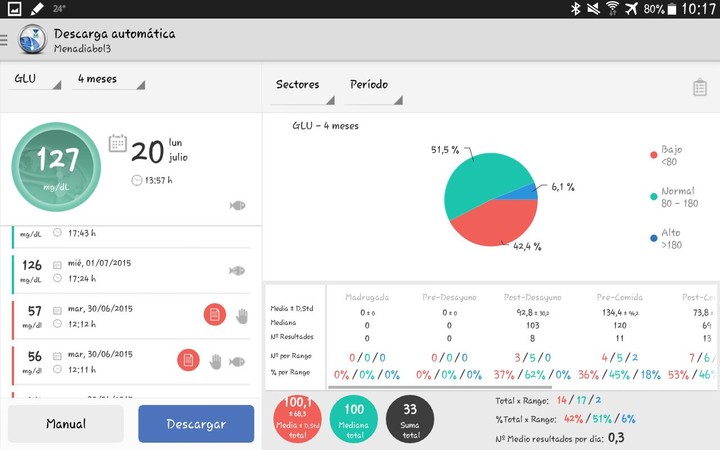Viewport: 720px width, 450px height.
Task: Open red note icon on 57 reading
Action: [214, 315]
